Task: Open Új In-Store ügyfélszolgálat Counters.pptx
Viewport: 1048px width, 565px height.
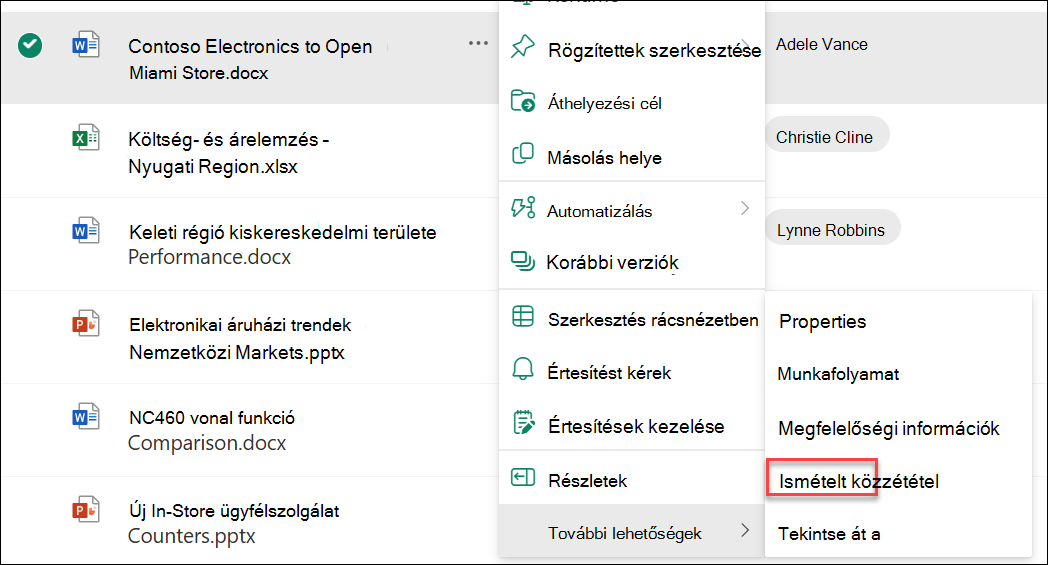Action: 233,523
